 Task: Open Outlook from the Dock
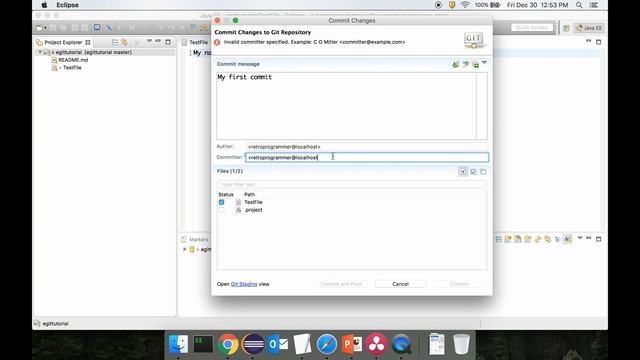click(278, 344)
